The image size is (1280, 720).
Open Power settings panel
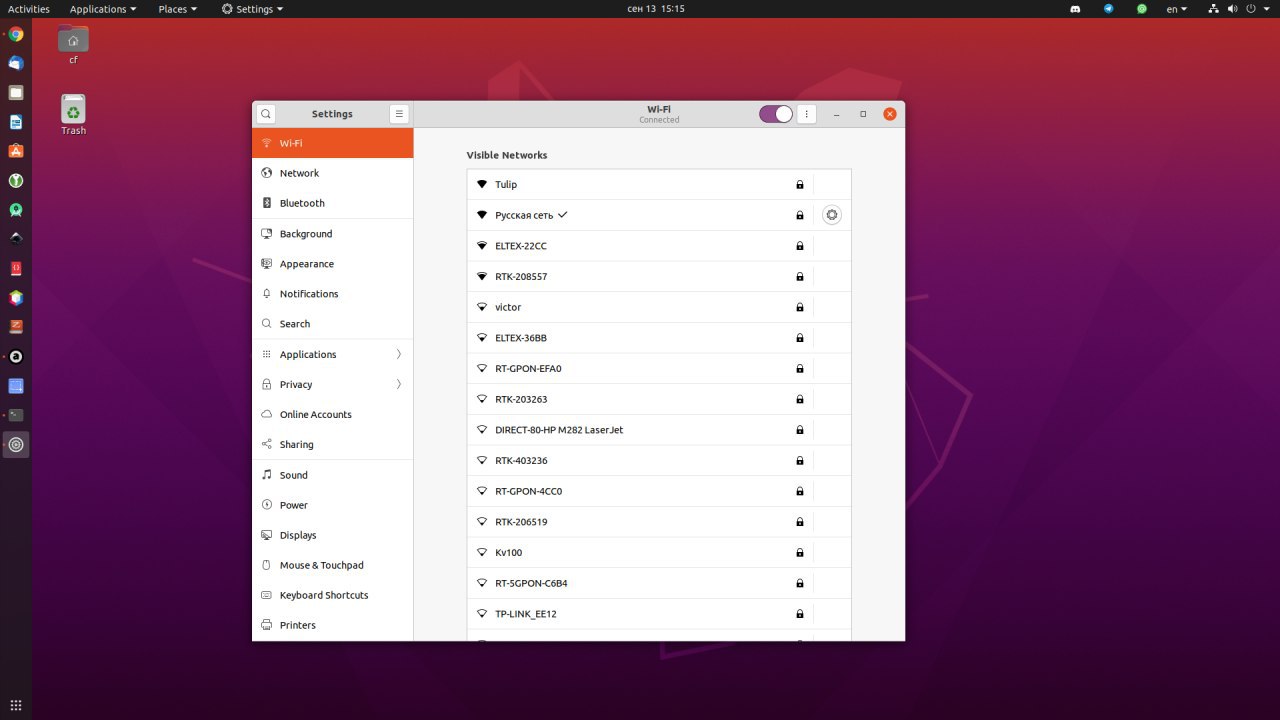(332, 505)
